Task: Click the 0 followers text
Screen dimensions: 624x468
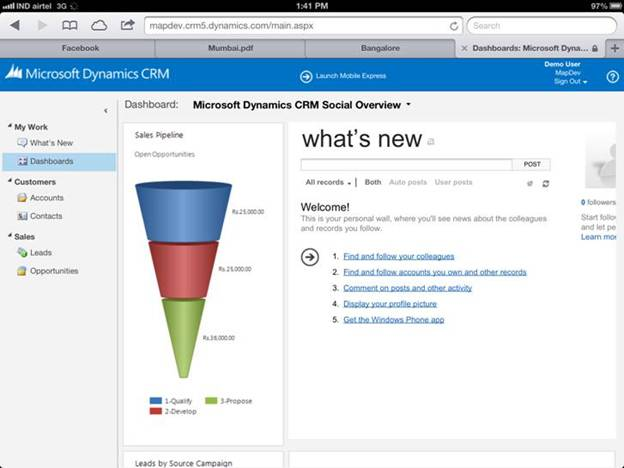Action: pos(598,202)
